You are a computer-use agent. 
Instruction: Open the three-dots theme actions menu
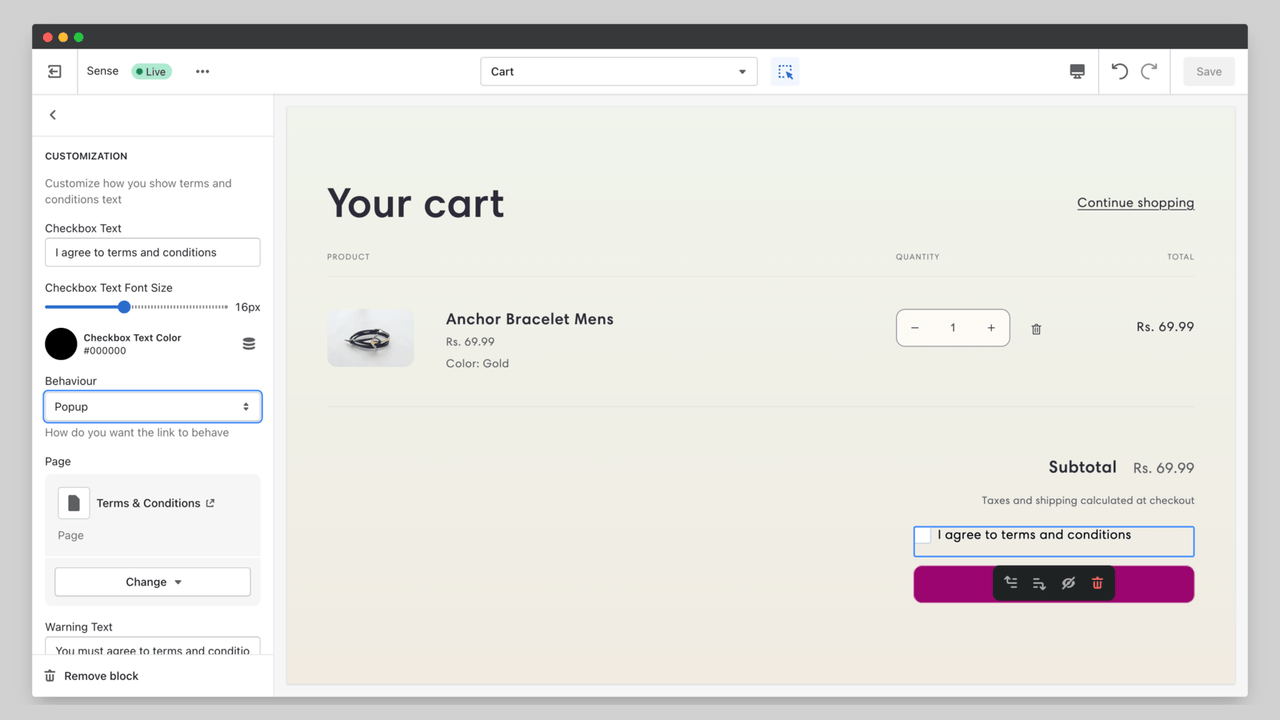(203, 72)
